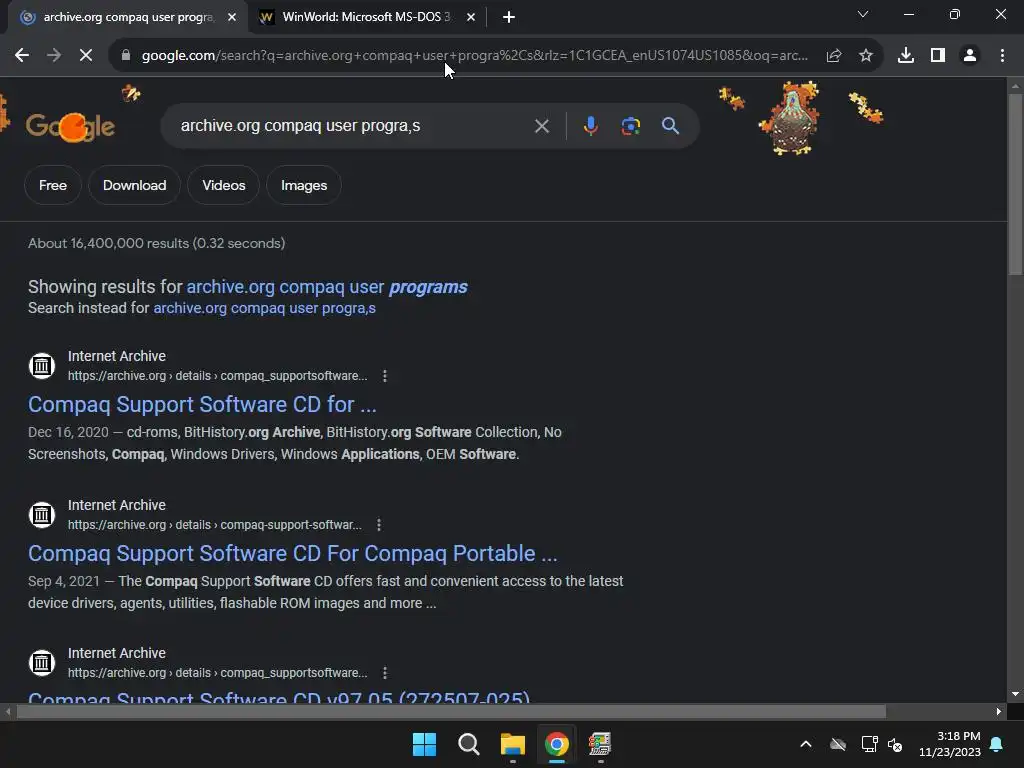
Task: View site information lock icon
Action: 126,56
